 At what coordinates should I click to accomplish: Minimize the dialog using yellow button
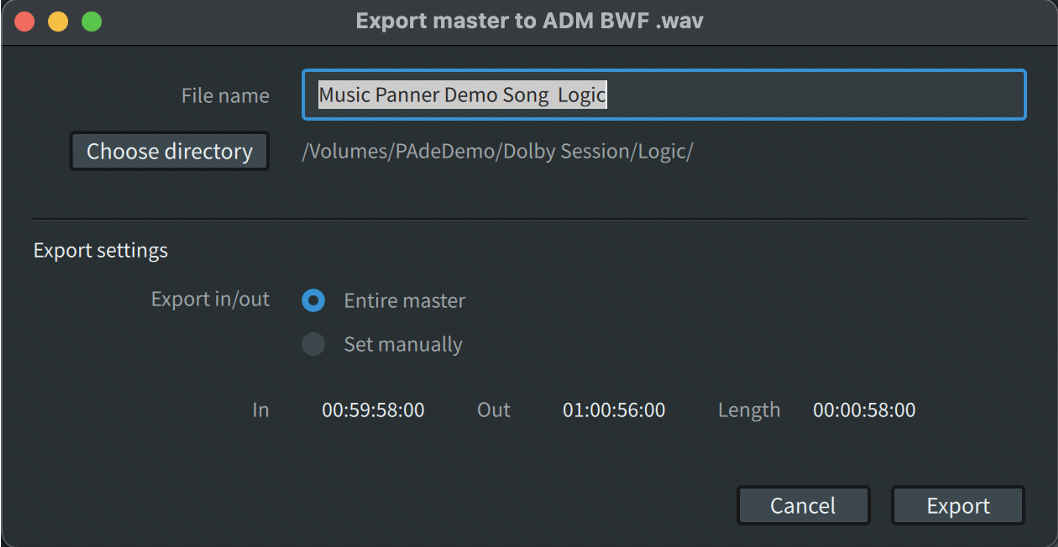click(58, 21)
